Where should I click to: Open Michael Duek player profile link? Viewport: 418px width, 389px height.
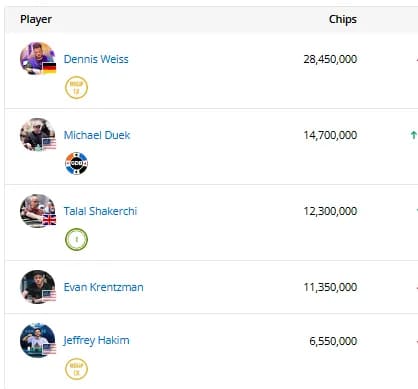tap(97, 135)
